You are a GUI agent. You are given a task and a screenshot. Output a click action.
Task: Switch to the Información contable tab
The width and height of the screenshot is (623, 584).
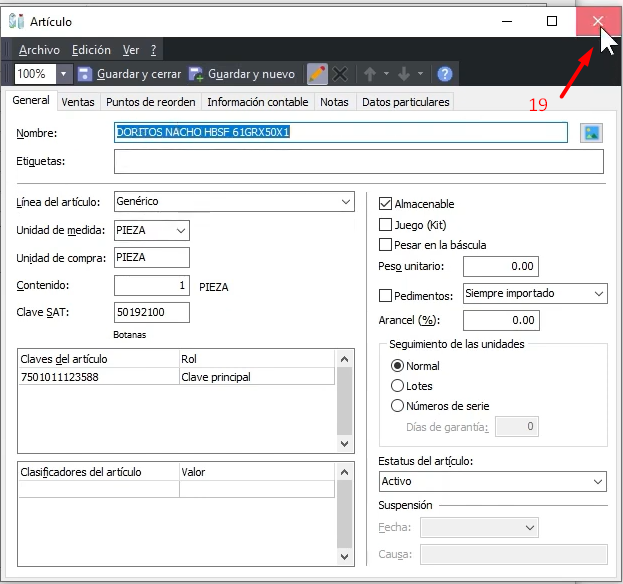coord(258,102)
